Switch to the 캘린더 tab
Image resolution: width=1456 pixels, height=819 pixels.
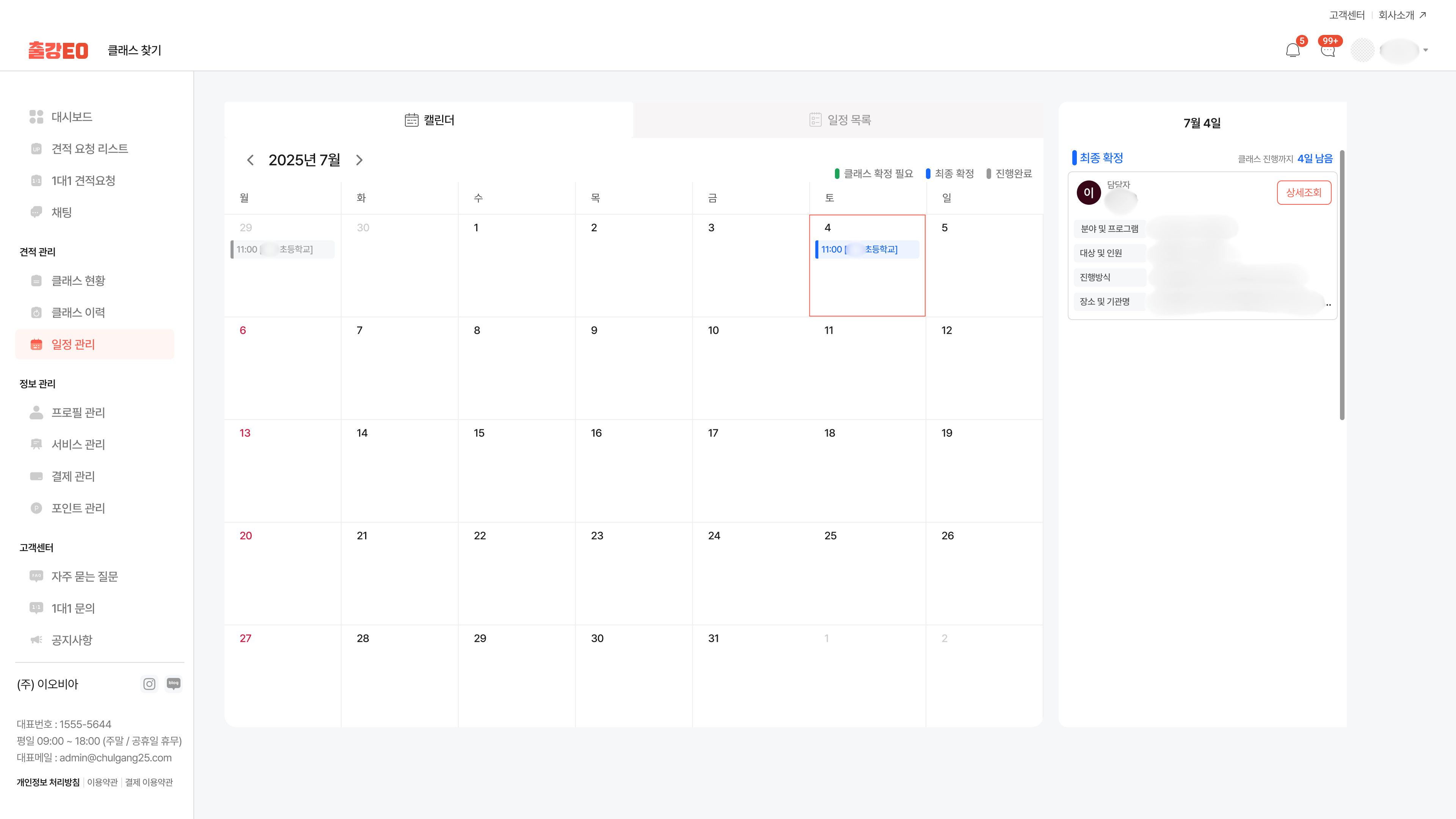coord(429,120)
